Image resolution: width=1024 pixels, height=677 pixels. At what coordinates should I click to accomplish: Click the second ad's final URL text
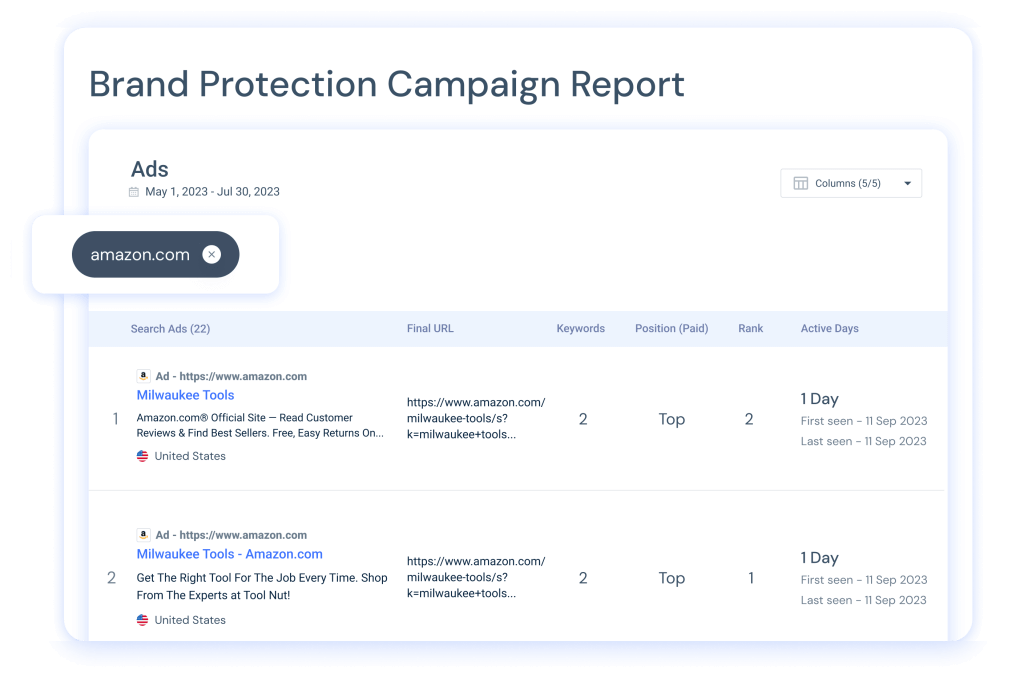point(475,577)
